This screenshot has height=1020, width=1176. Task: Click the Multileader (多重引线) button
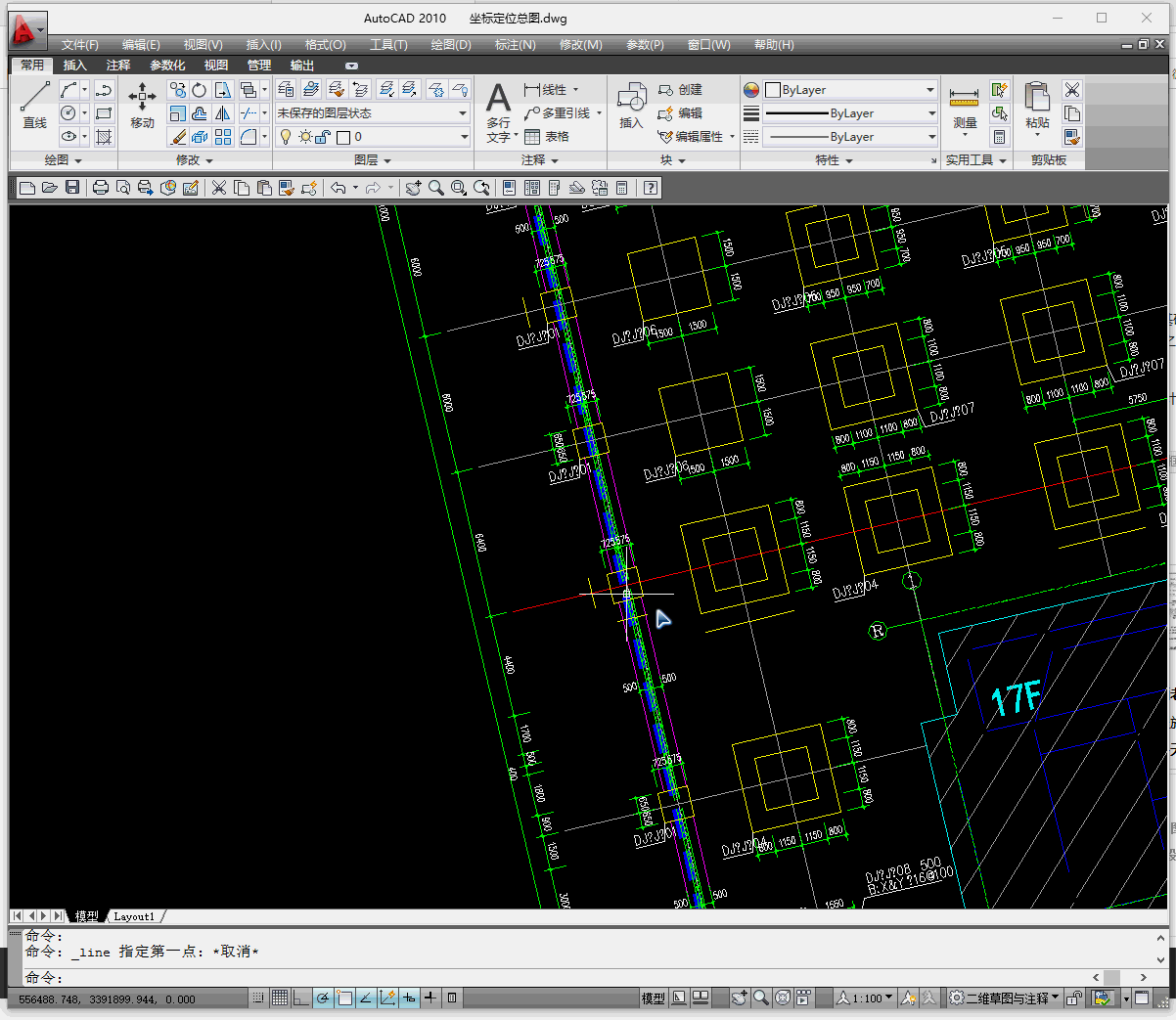click(x=558, y=113)
